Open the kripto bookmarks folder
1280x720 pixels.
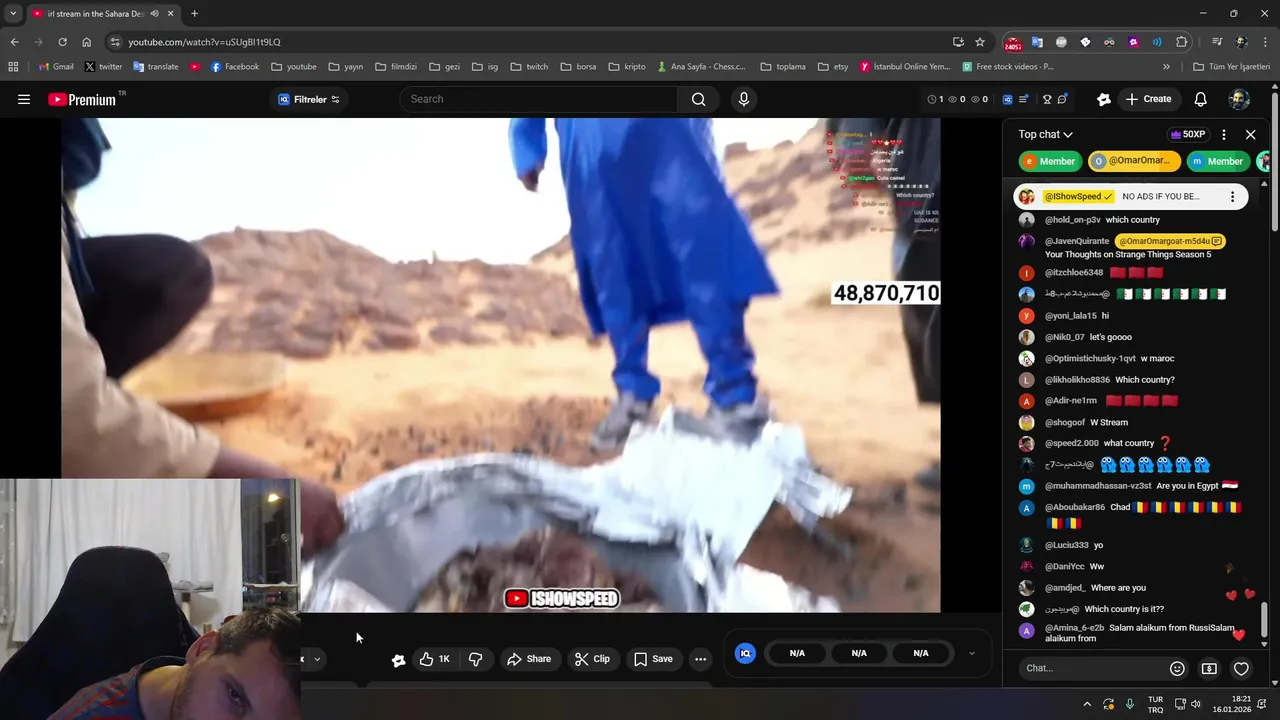627,67
